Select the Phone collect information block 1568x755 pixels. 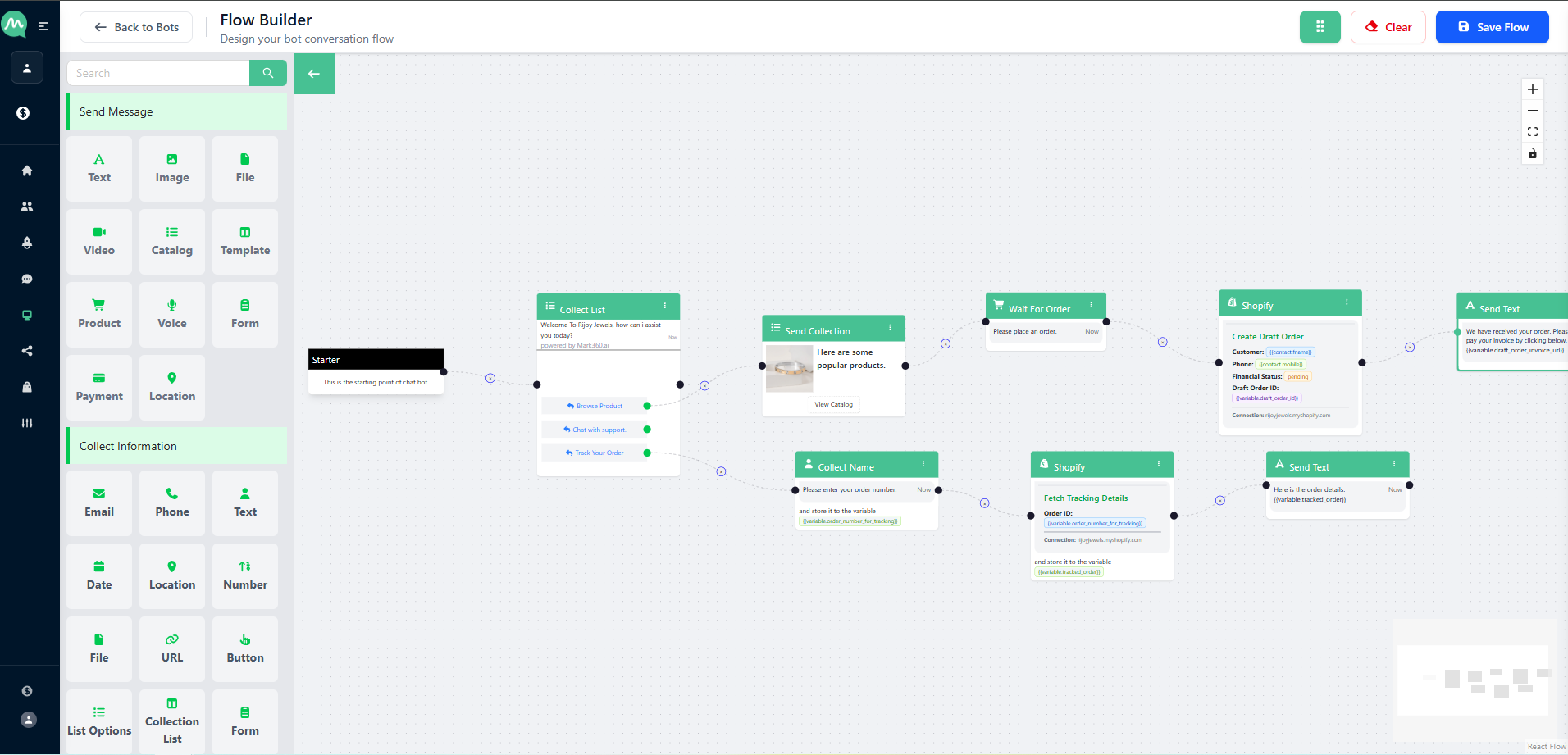[172, 503]
